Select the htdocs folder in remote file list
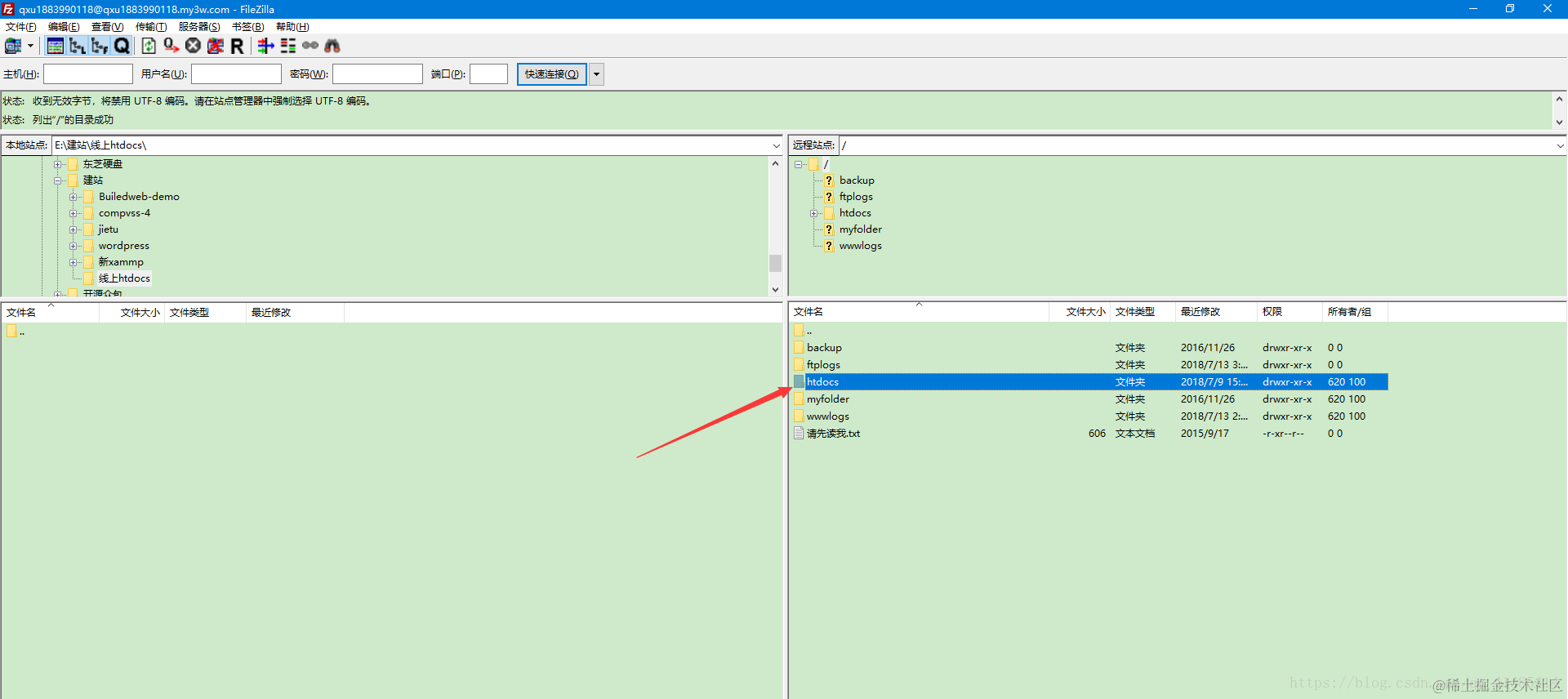The height and width of the screenshot is (699, 1568). pos(1089,382)
